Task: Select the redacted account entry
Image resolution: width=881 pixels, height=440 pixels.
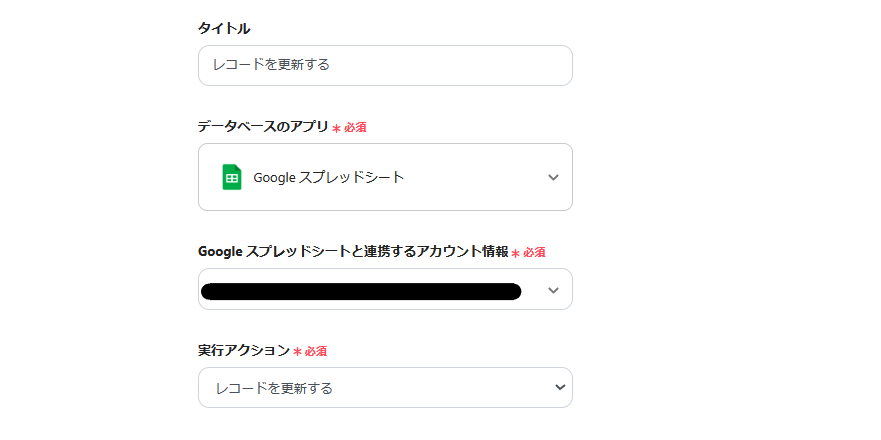Action: [361, 291]
